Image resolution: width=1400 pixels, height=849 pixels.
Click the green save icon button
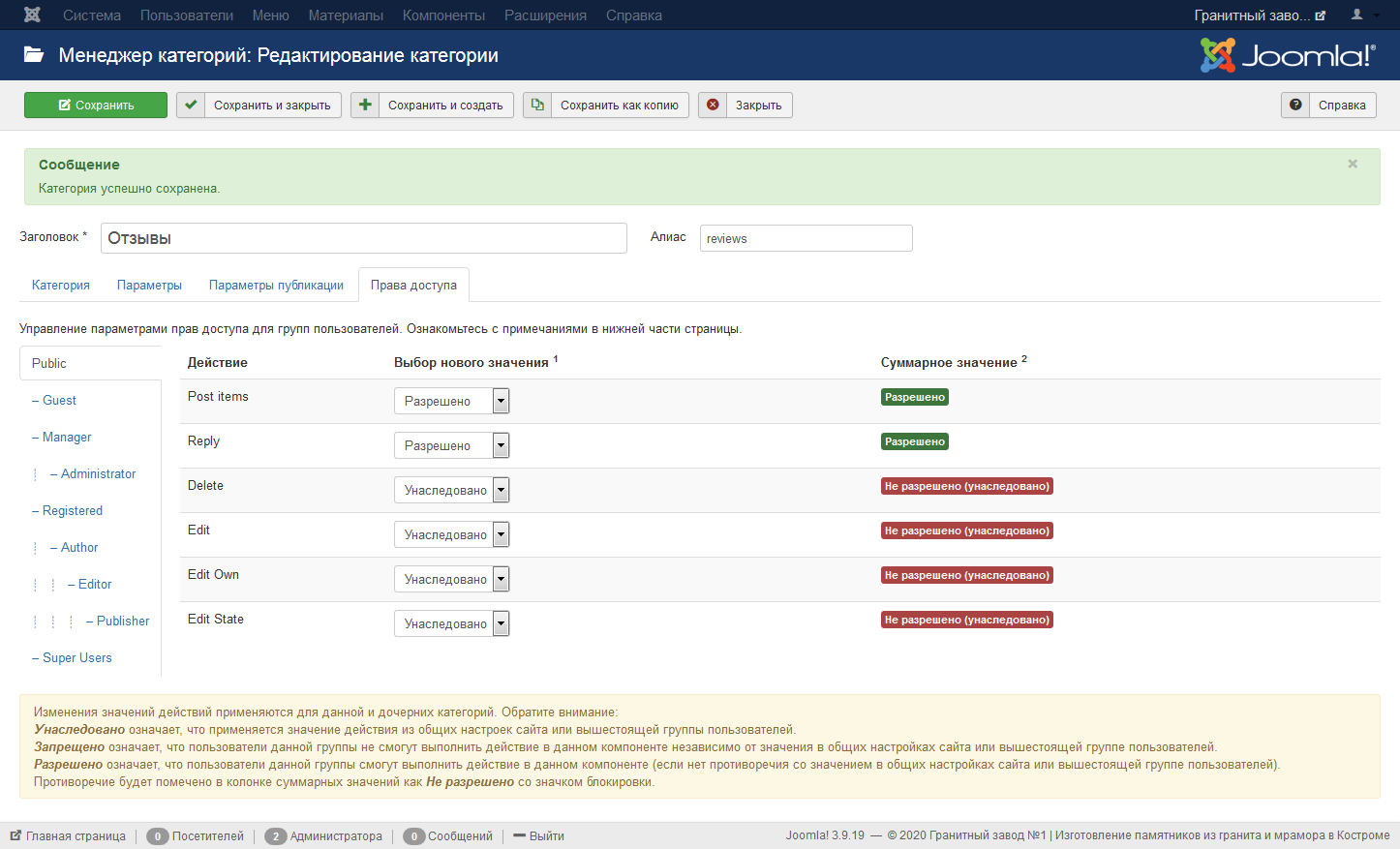click(96, 106)
